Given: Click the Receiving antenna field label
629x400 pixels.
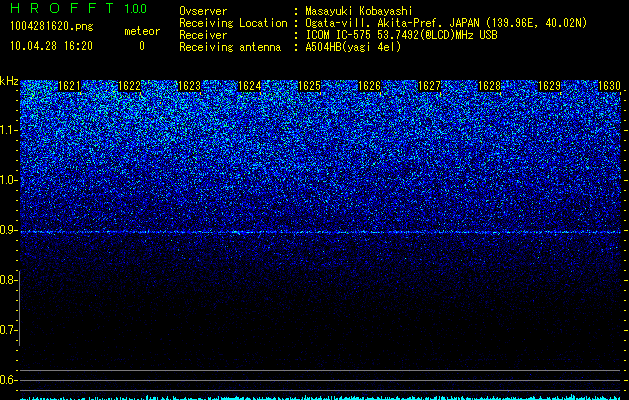Looking at the screenshot, I should [x=230, y=47].
